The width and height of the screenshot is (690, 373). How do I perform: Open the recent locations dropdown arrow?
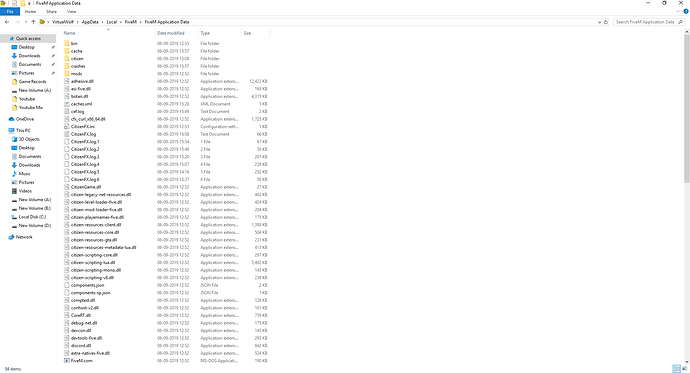click(x=26, y=22)
